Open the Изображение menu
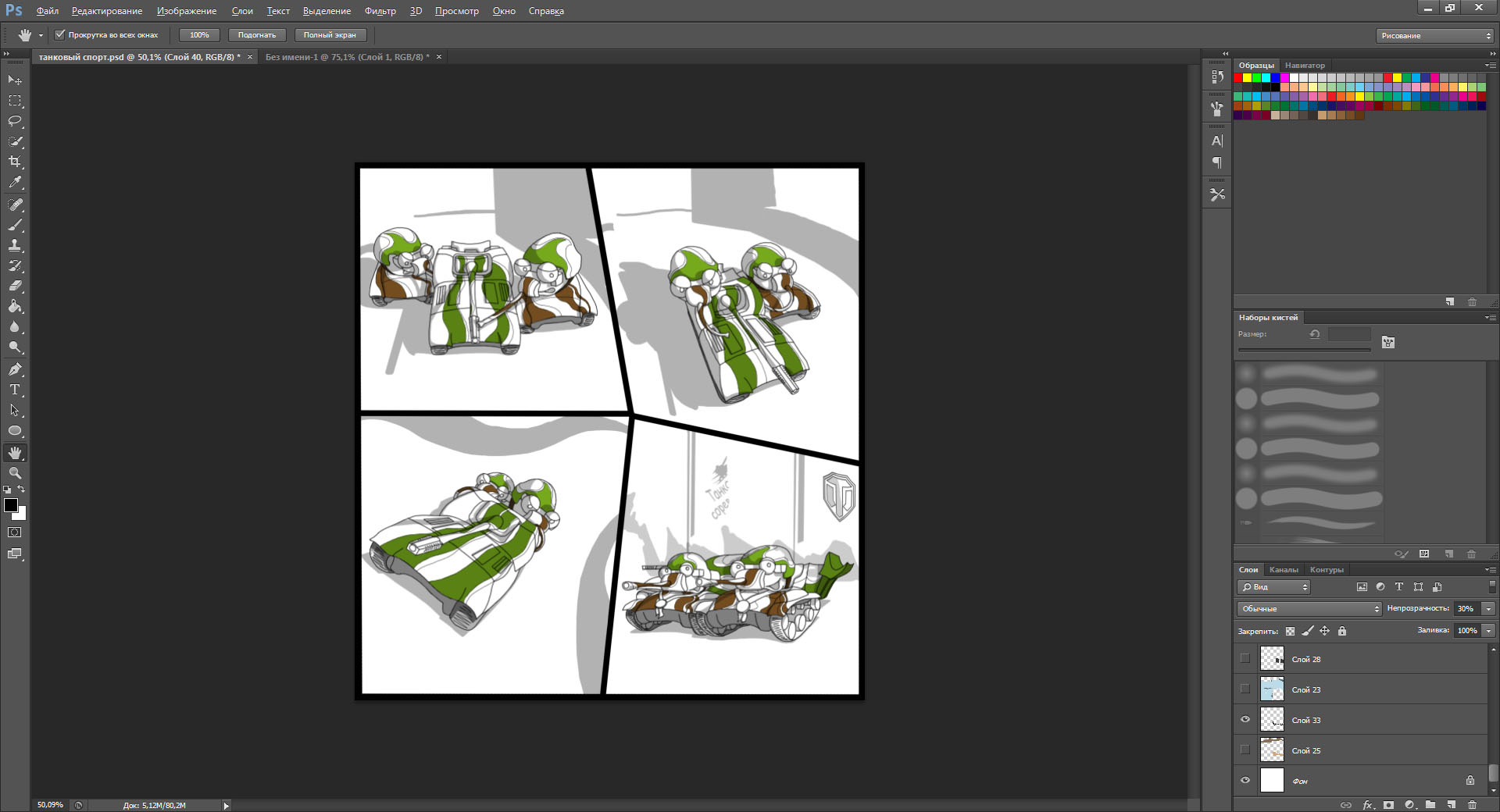This screenshot has height=812, width=1500. pyautogui.click(x=187, y=11)
